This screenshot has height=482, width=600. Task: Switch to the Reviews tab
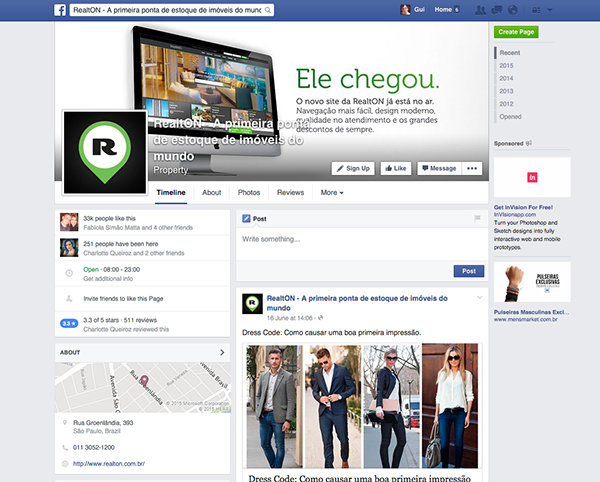click(x=290, y=192)
